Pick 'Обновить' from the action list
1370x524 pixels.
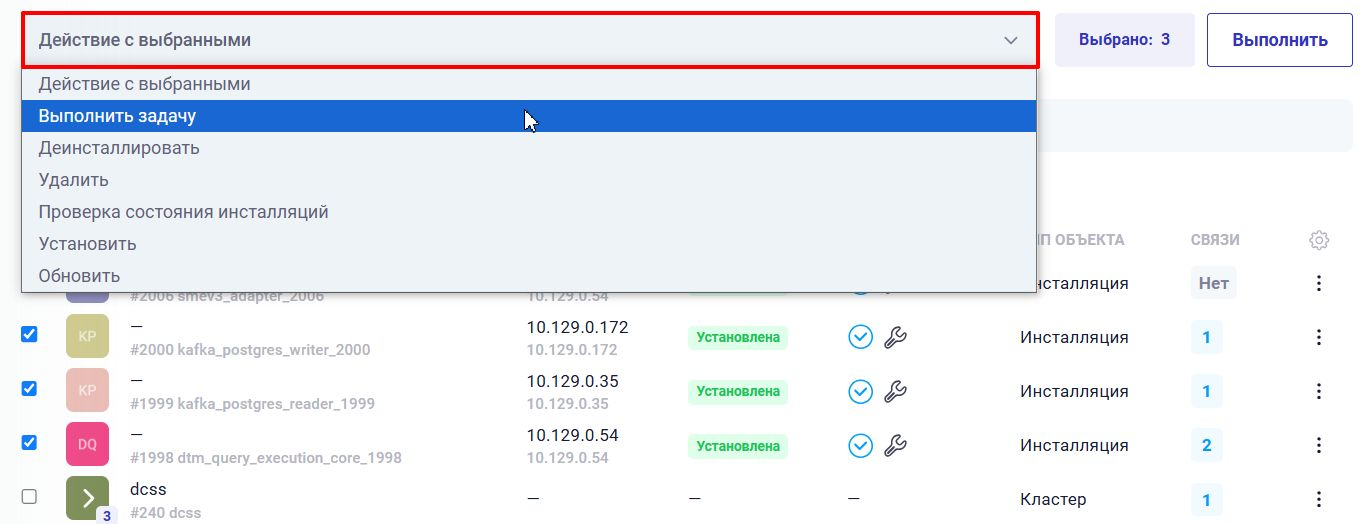click(79, 276)
